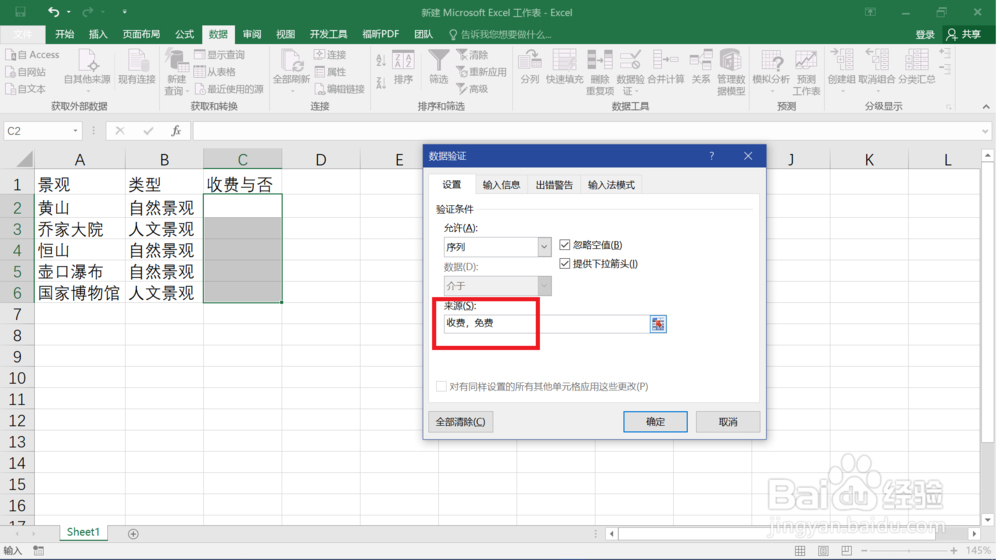Click the Undo arrow icon
Screen dimensions: 1000x560
click(x=54, y=11)
